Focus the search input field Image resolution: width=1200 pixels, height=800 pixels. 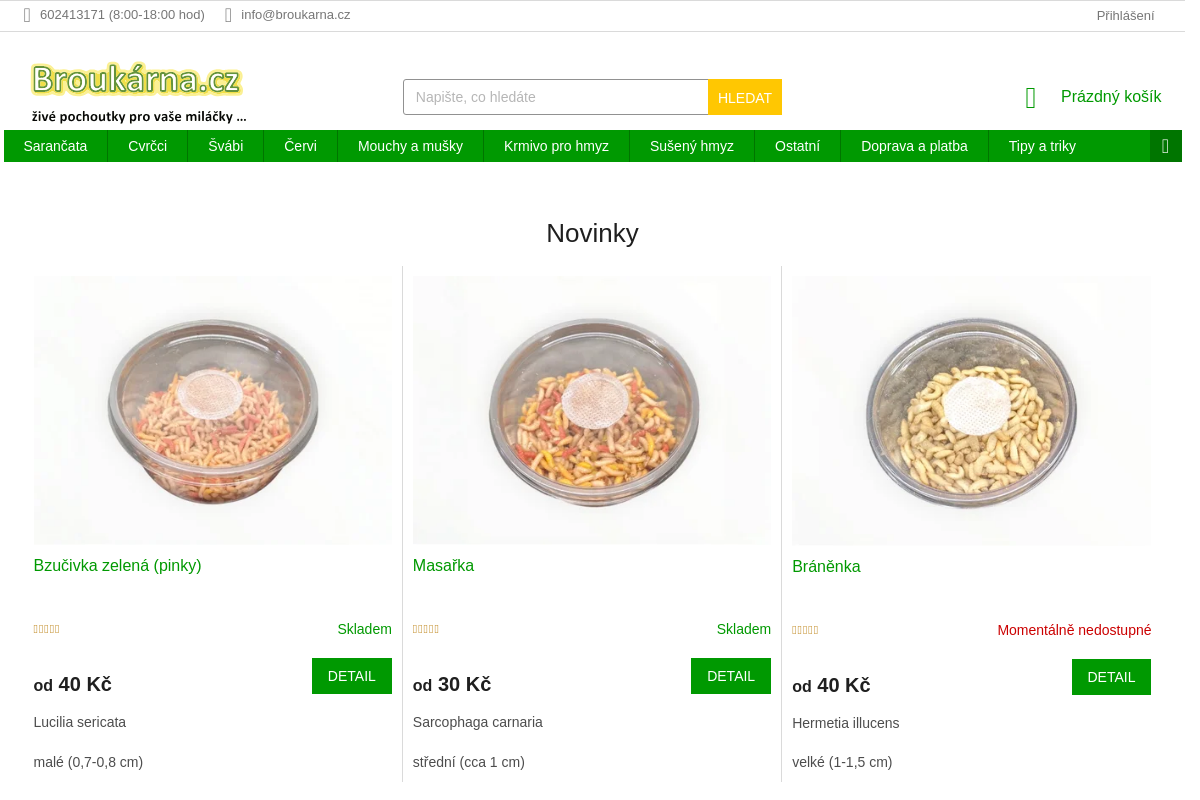[556, 97]
